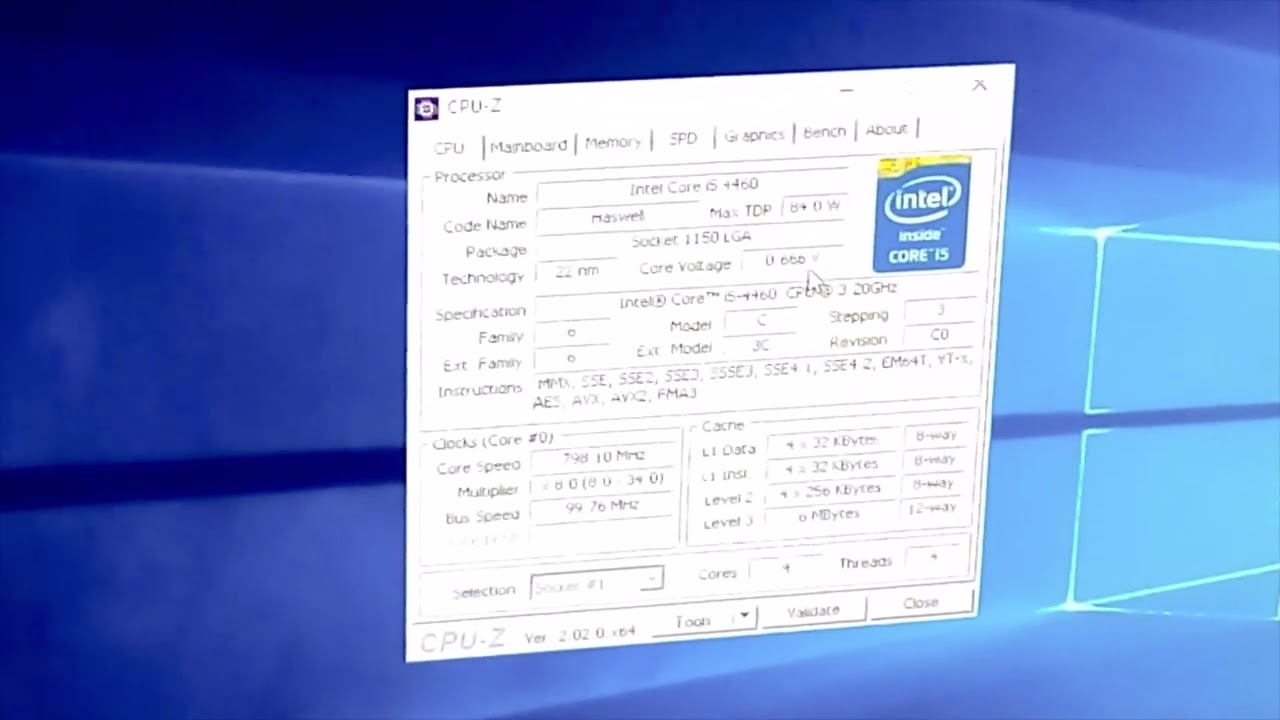Click the Intel Core i5 logo badge
This screenshot has width=1280, height=720.
922,213
